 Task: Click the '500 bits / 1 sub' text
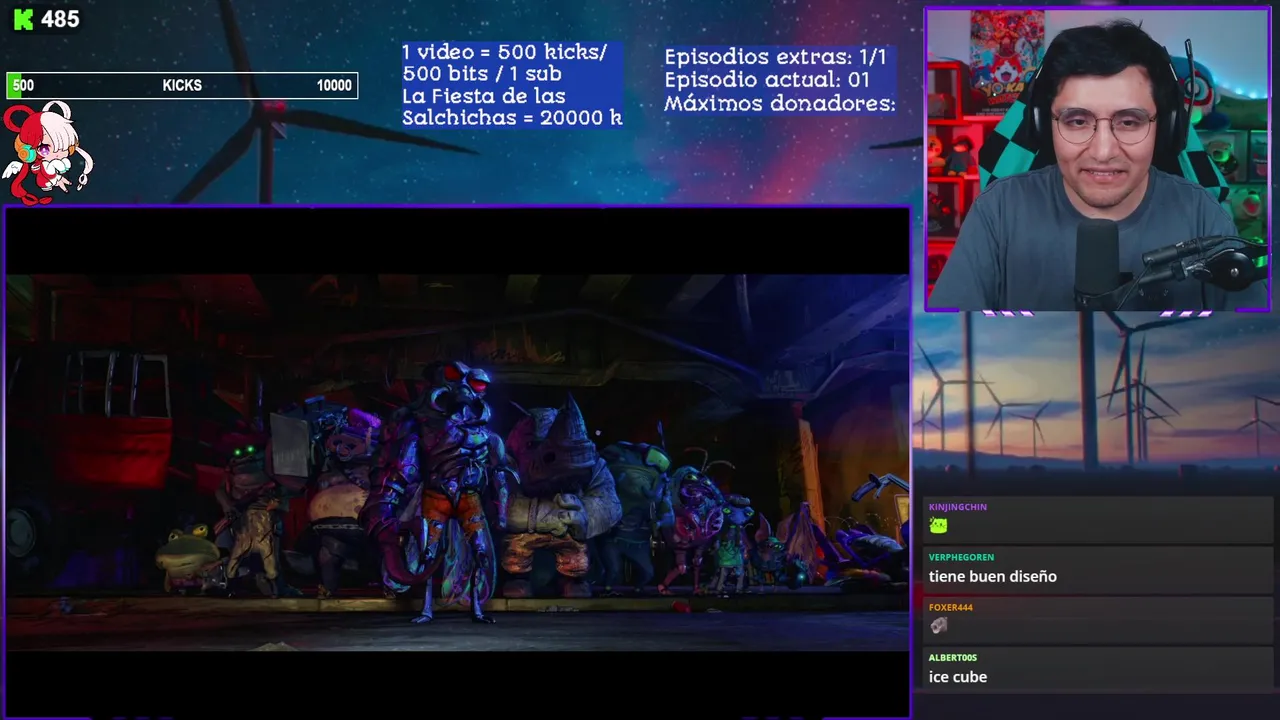tap(482, 74)
